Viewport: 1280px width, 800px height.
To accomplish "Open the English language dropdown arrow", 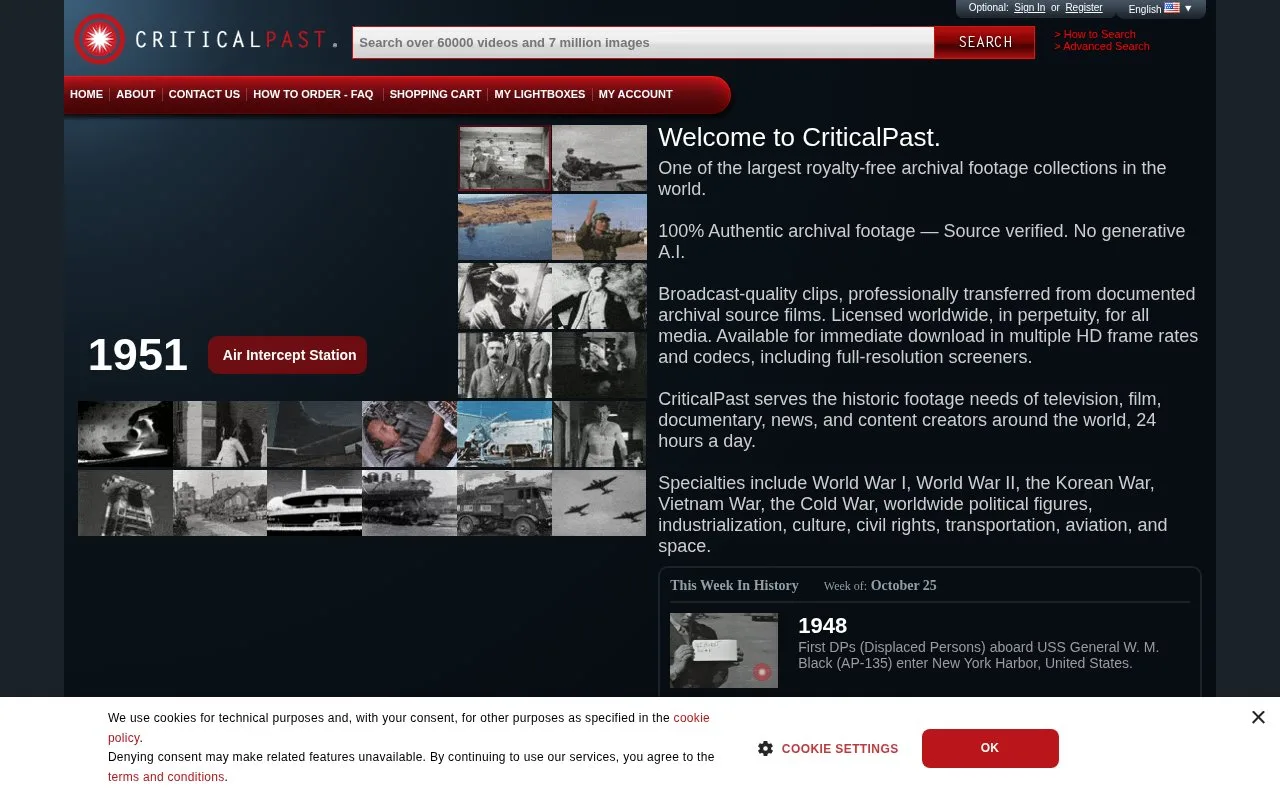I will 1188,9.
